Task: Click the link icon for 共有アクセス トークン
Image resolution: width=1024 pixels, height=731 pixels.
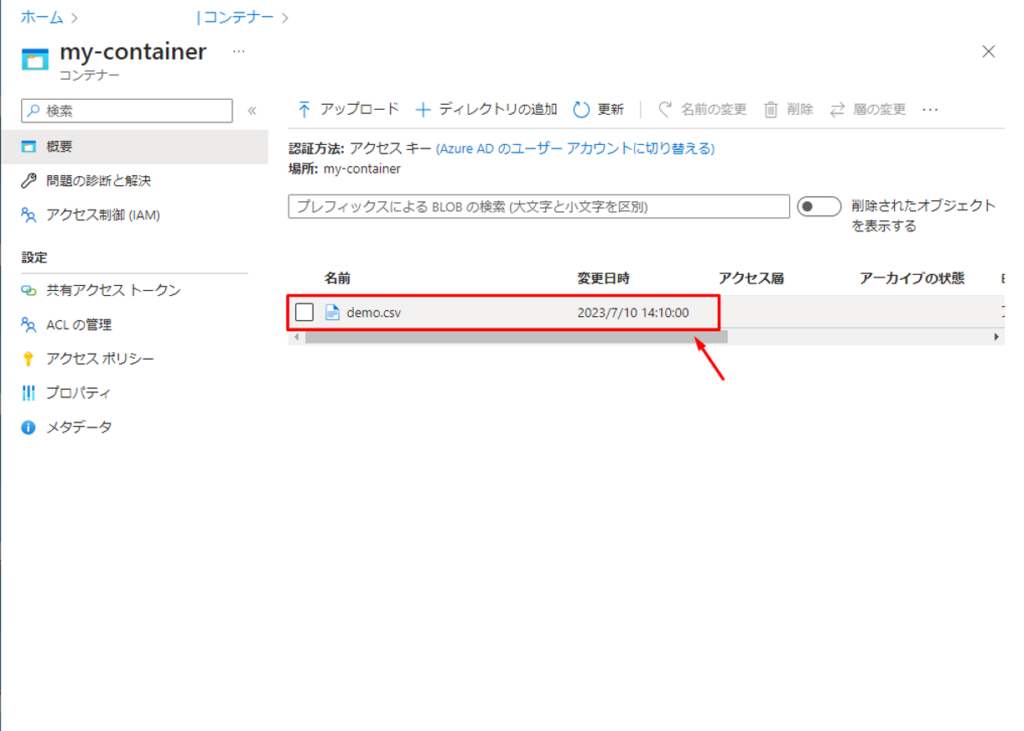Action: (29, 290)
